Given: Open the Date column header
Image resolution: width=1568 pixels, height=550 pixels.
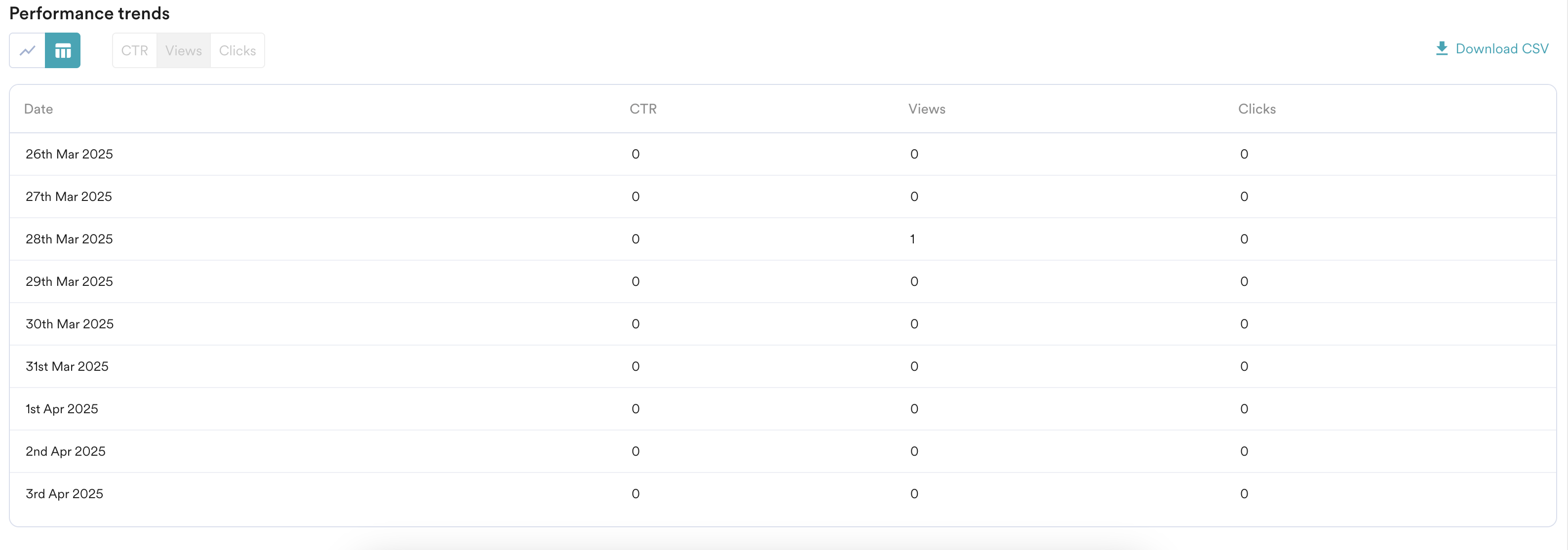Looking at the screenshot, I should coord(39,109).
